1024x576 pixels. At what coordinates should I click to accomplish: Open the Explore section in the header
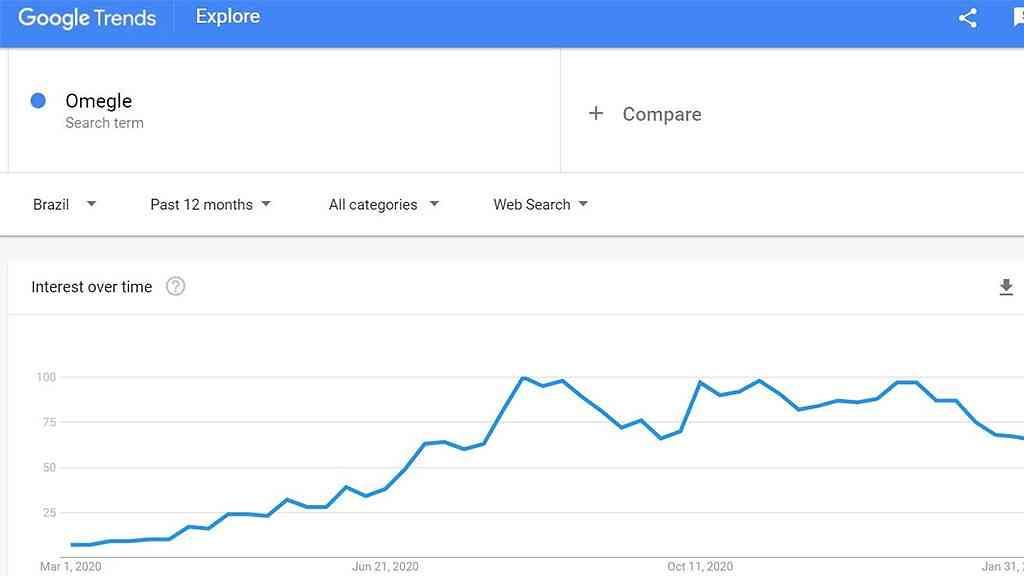pos(228,17)
